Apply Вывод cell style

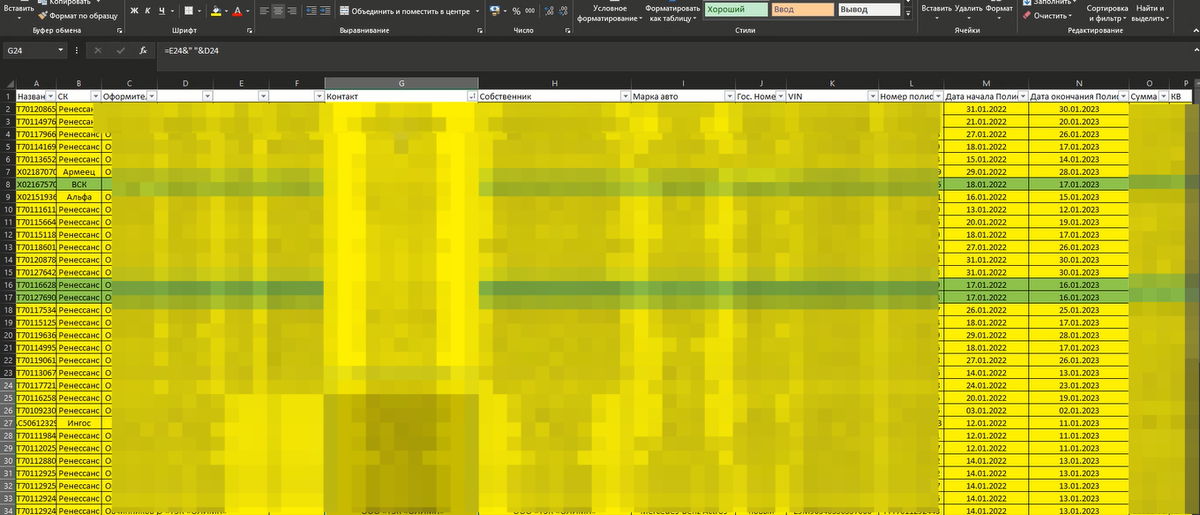(x=869, y=9)
